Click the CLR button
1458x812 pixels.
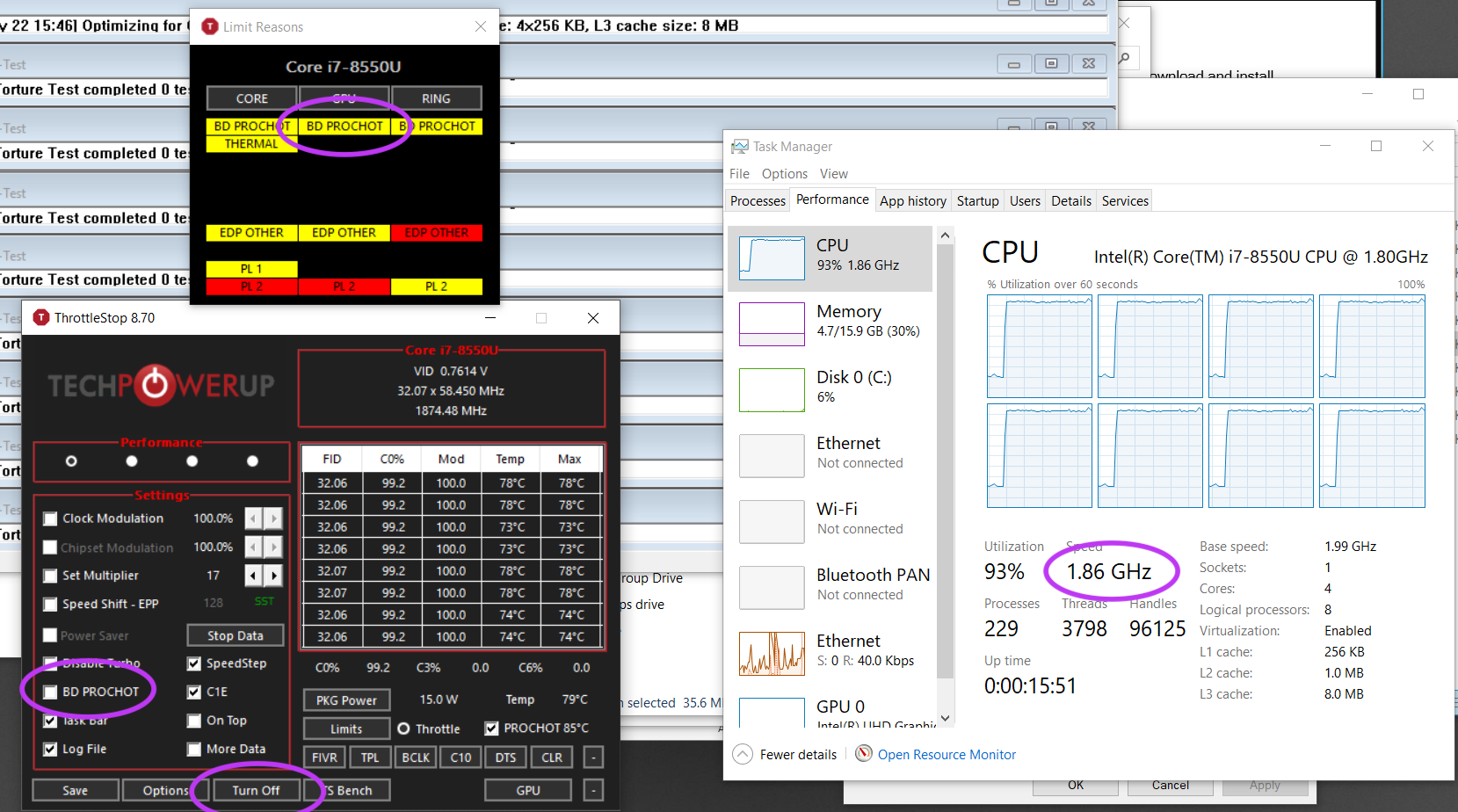(552, 758)
